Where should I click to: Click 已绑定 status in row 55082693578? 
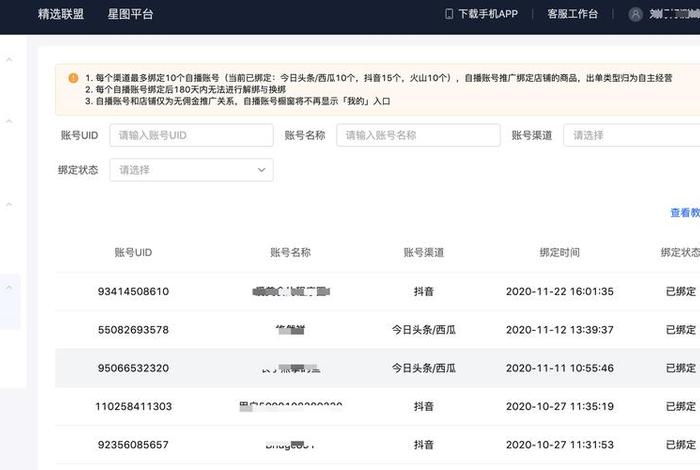681,330
